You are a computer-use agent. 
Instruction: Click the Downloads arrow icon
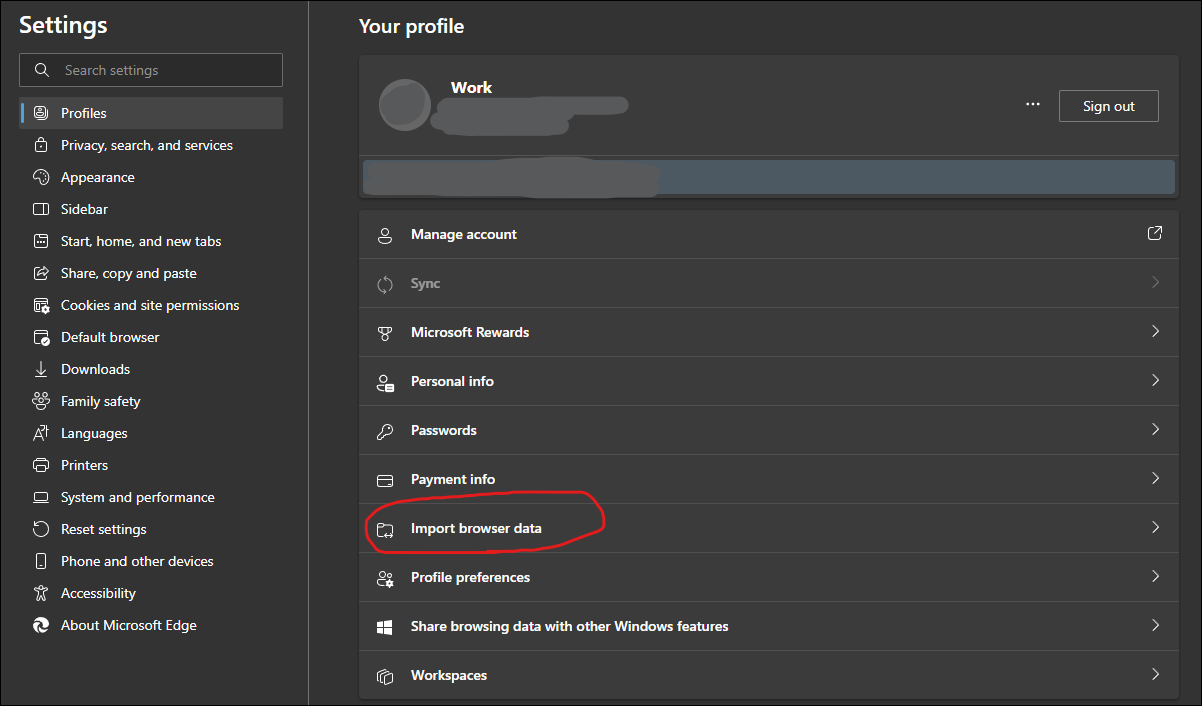click(x=41, y=369)
